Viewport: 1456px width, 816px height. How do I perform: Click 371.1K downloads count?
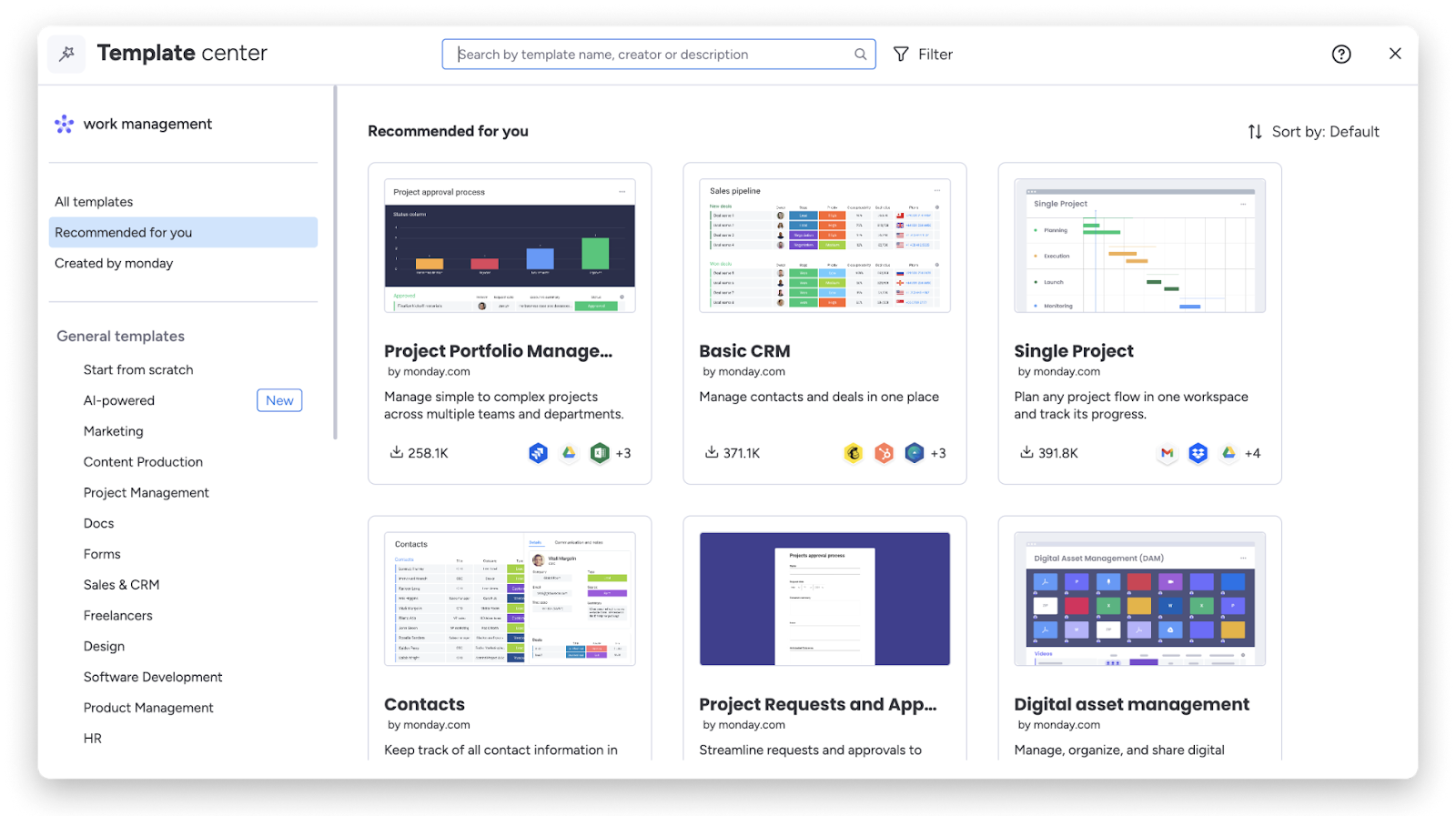(x=742, y=453)
